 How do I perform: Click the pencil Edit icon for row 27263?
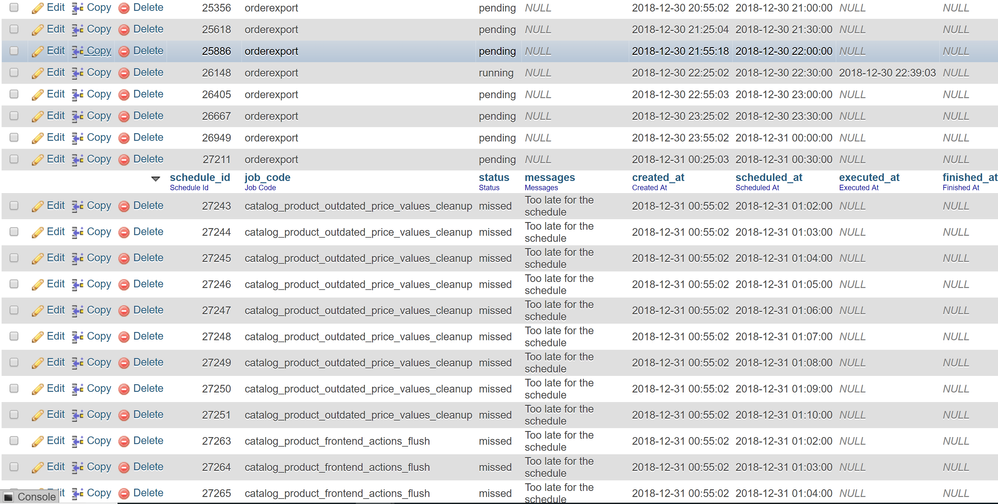pos(37,441)
